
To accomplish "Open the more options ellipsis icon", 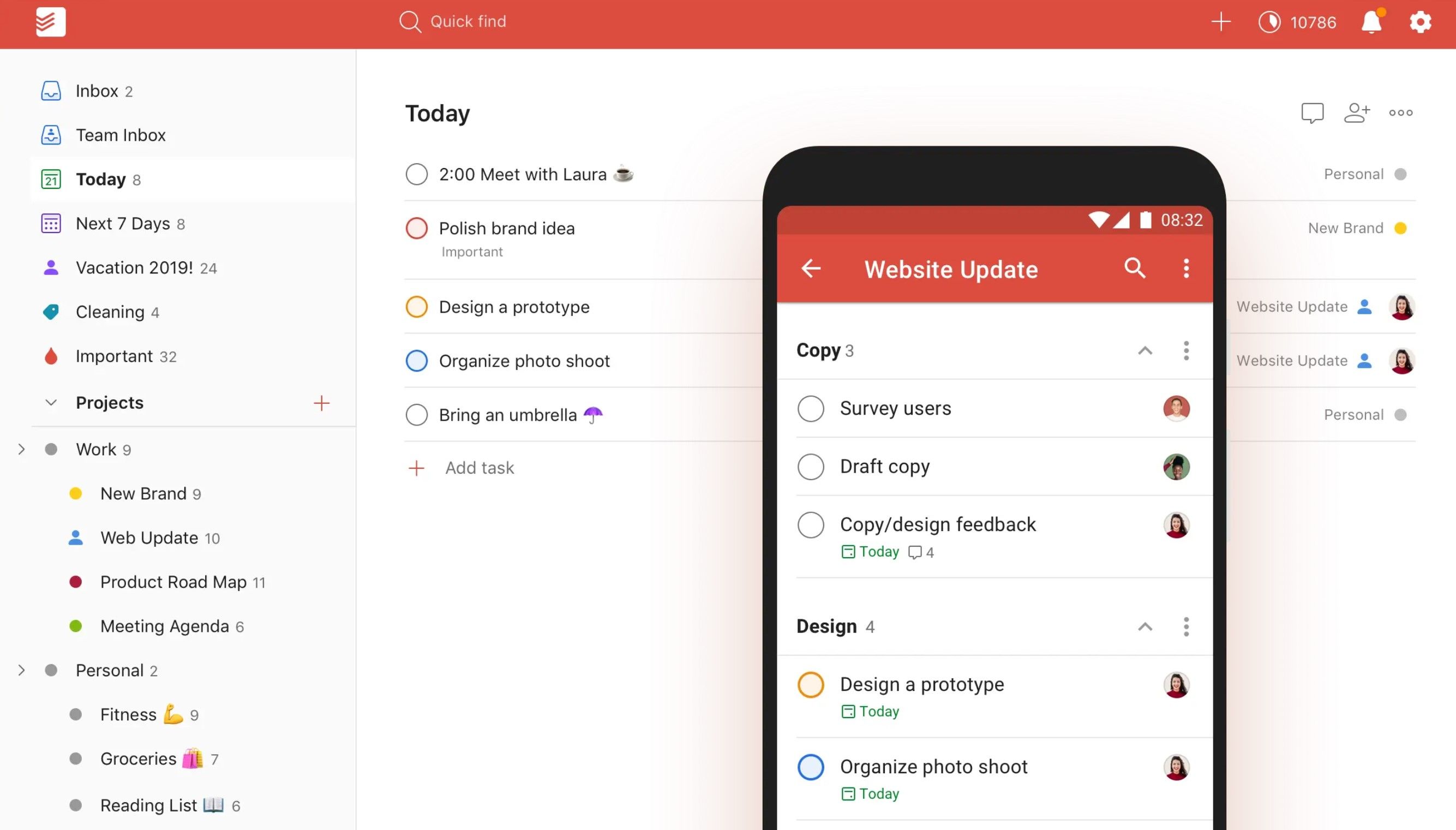I will [x=1401, y=112].
